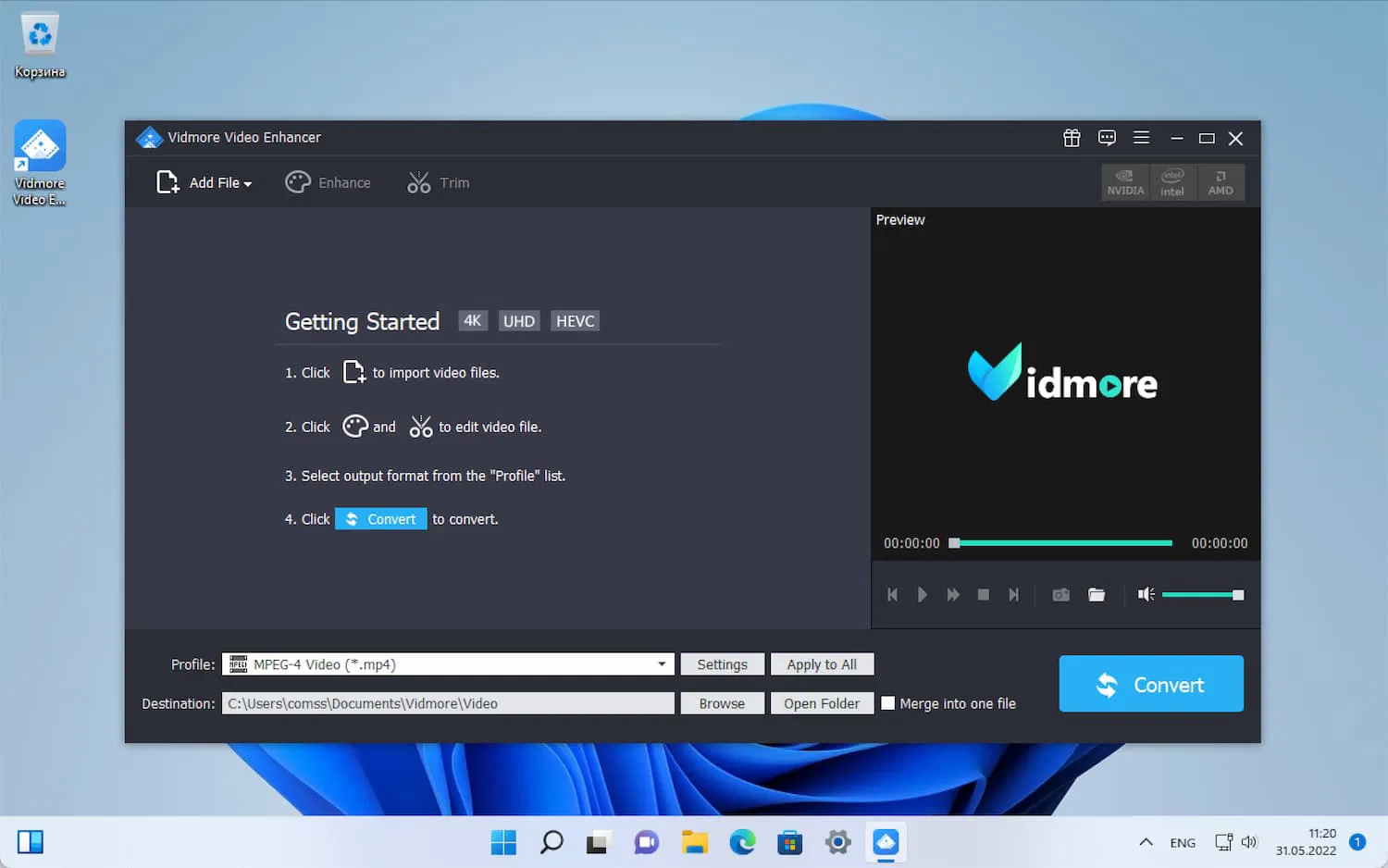The image size is (1388, 868).
Task: Skip to previous with preview control
Action: click(892, 595)
